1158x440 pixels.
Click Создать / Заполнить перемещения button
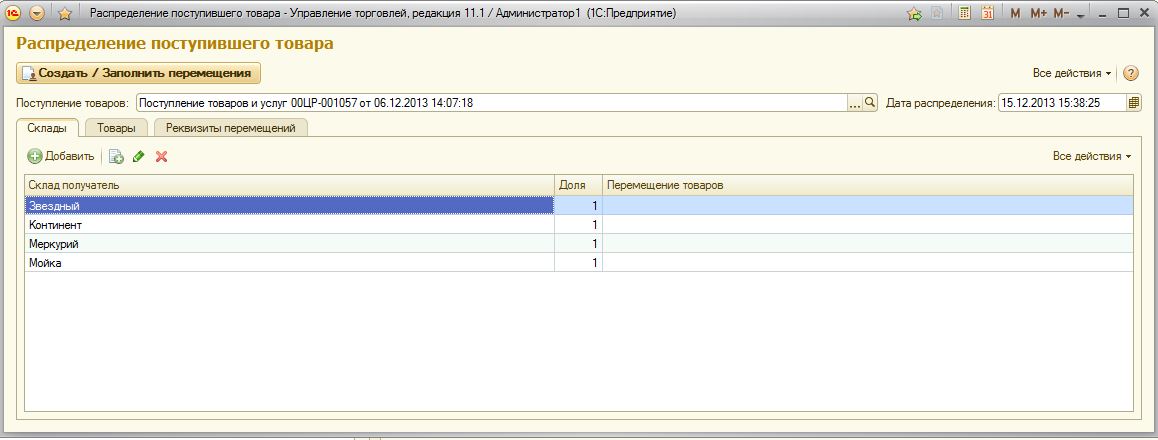coord(138,73)
